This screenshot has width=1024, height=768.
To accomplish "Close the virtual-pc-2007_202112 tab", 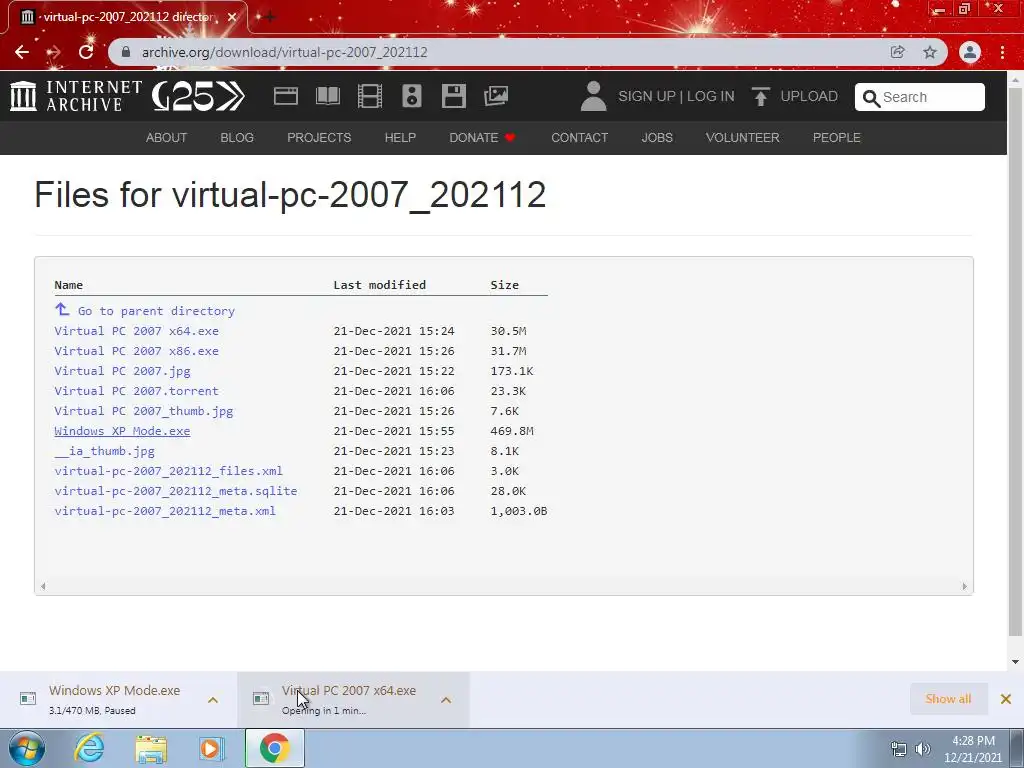I will tap(232, 17).
